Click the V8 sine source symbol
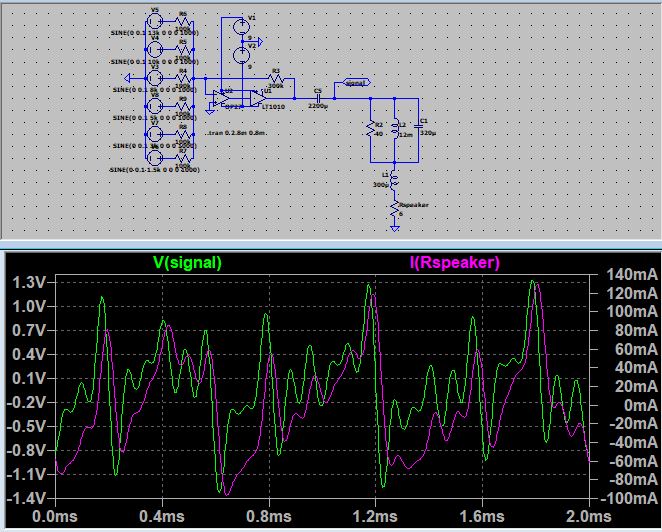The width and height of the screenshot is (662, 532). pos(155,106)
